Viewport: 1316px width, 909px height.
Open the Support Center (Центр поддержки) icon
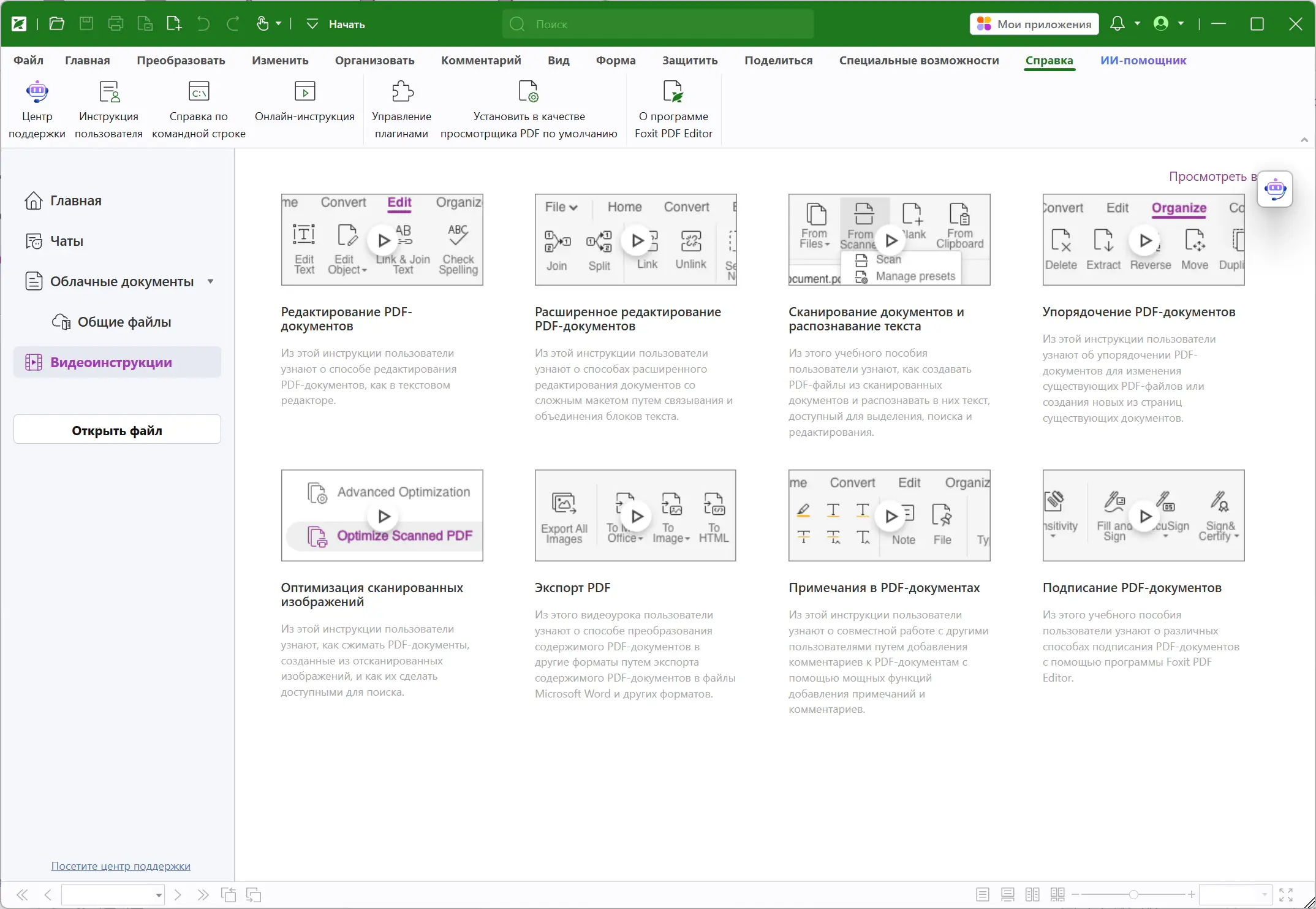(x=37, y=92)
